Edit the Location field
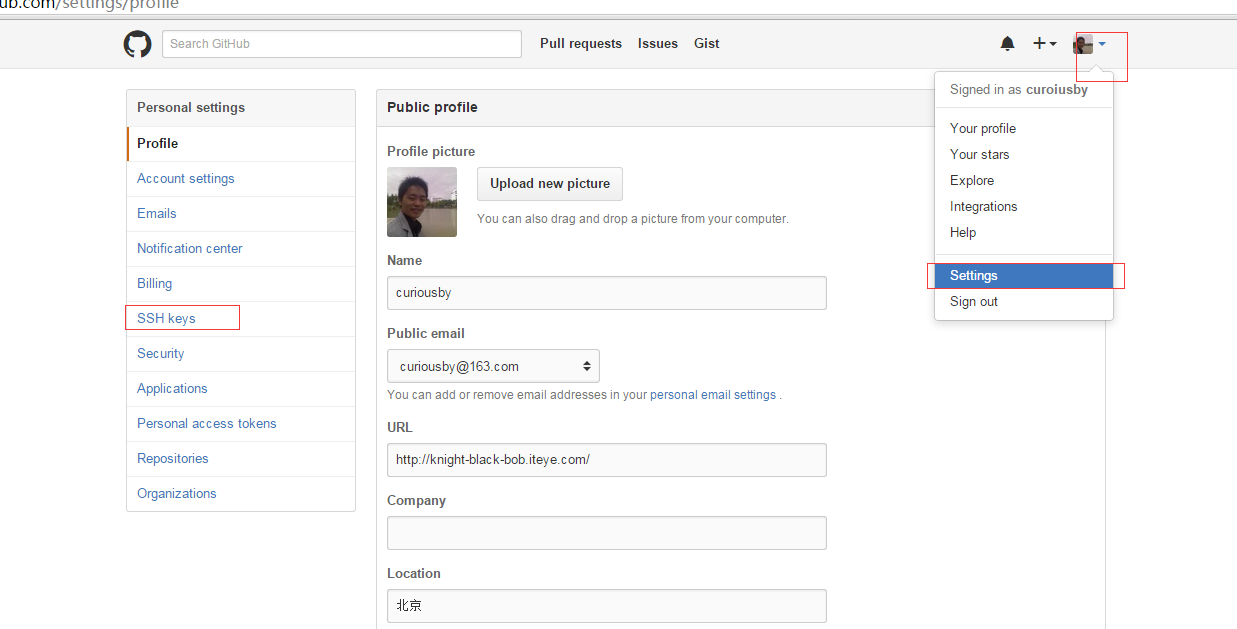 pos(607,606)
